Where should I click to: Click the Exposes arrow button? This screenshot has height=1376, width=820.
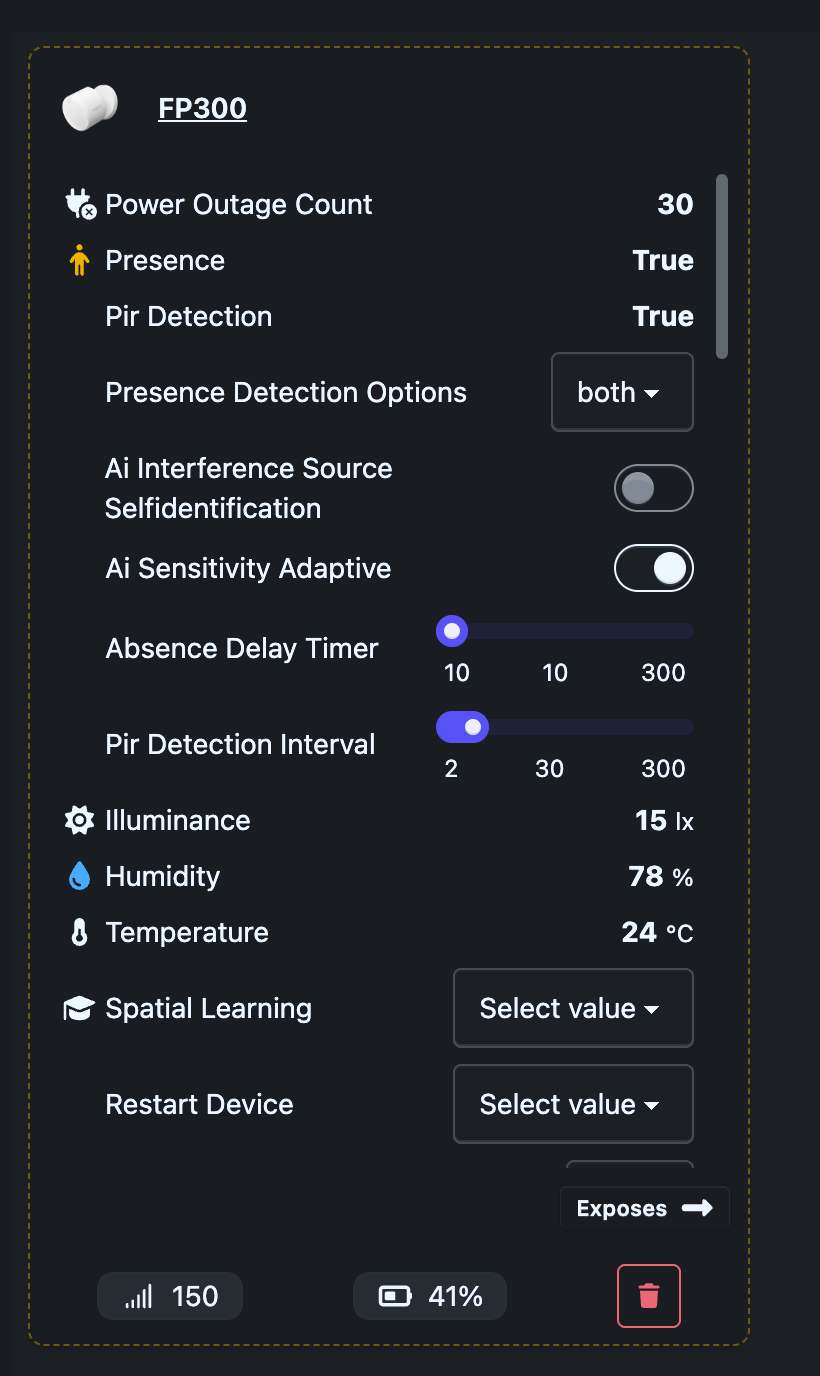[x=644, y=1208]
